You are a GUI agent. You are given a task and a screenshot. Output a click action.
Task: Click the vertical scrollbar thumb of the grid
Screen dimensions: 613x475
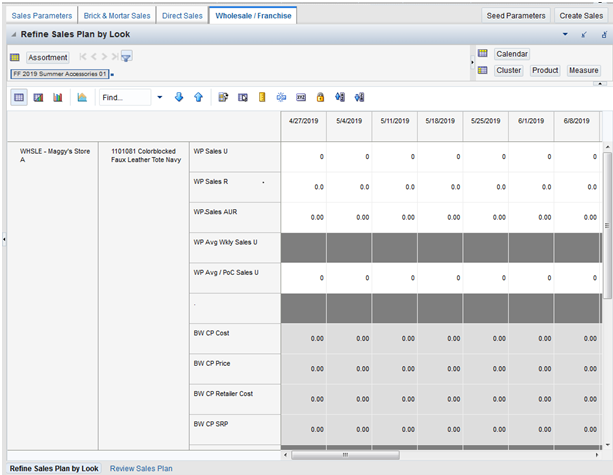click(607, 226)
